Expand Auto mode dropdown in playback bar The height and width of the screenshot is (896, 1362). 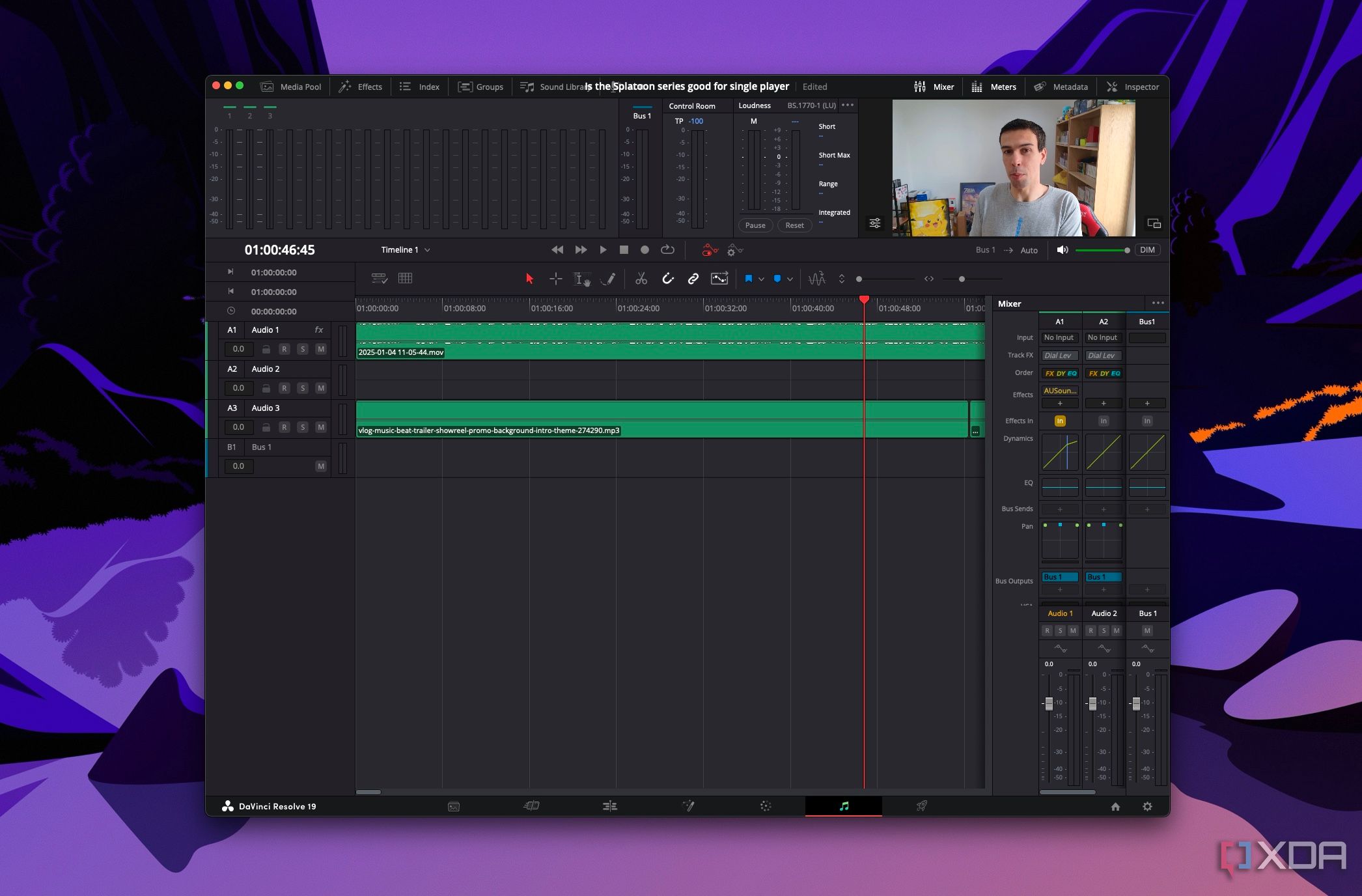point(1028,250)
